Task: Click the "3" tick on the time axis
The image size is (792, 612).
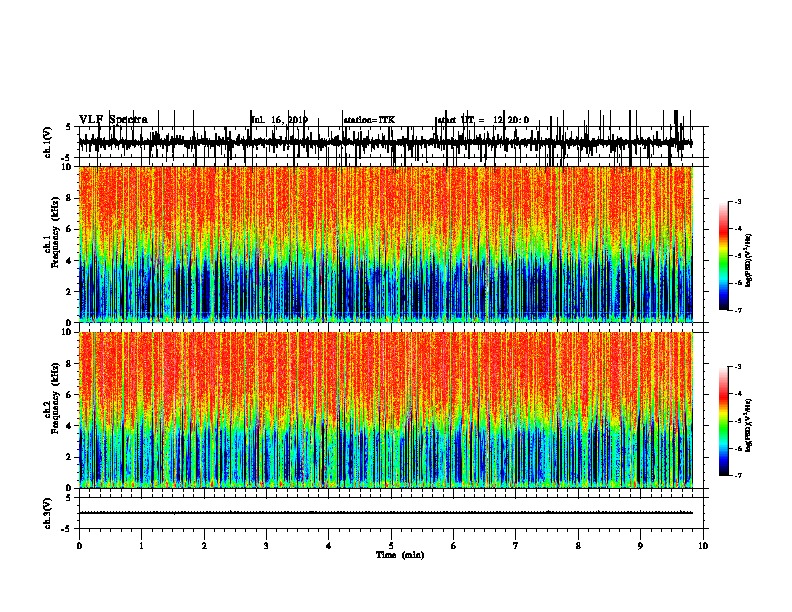Action: 266,546
